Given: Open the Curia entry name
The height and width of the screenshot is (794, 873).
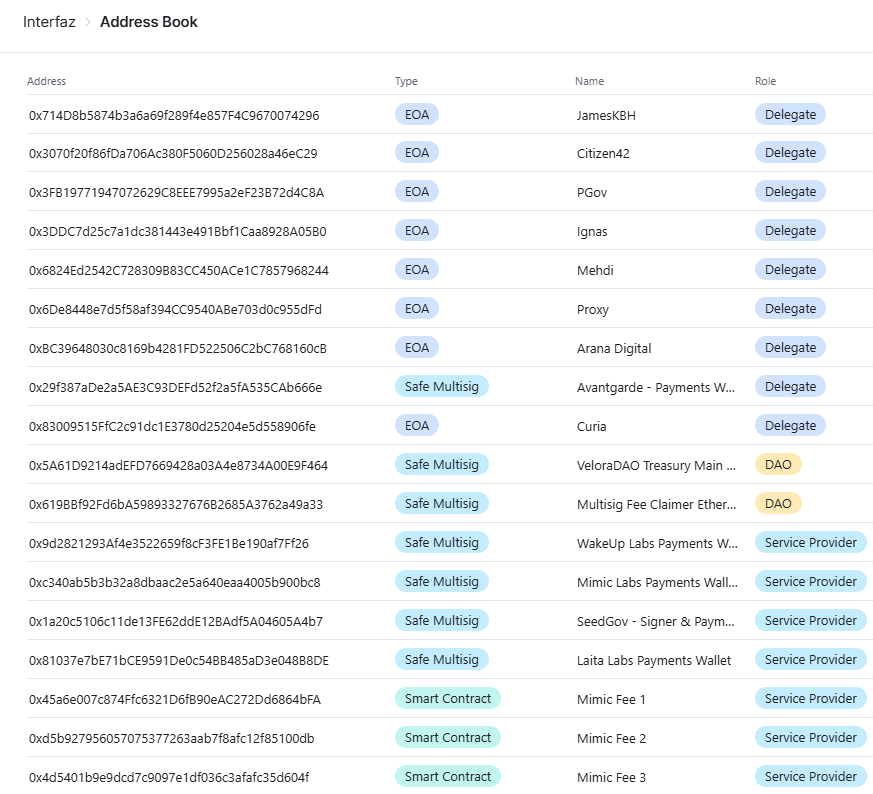Looking at the screenshot, I should tap(591, 427).
